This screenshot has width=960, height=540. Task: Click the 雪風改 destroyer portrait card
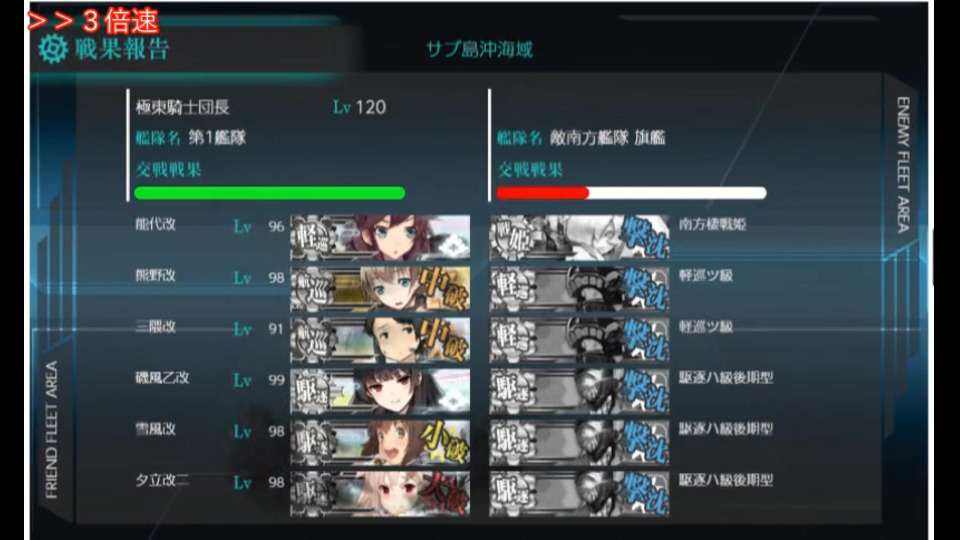[380, 442]
